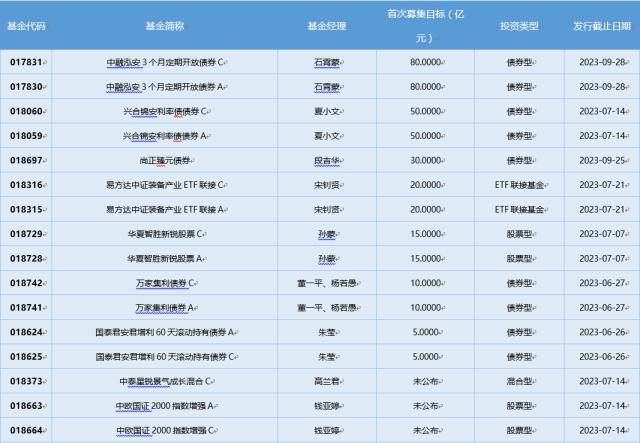
Task: Select fund code 018663
Action: click(26, 406)
